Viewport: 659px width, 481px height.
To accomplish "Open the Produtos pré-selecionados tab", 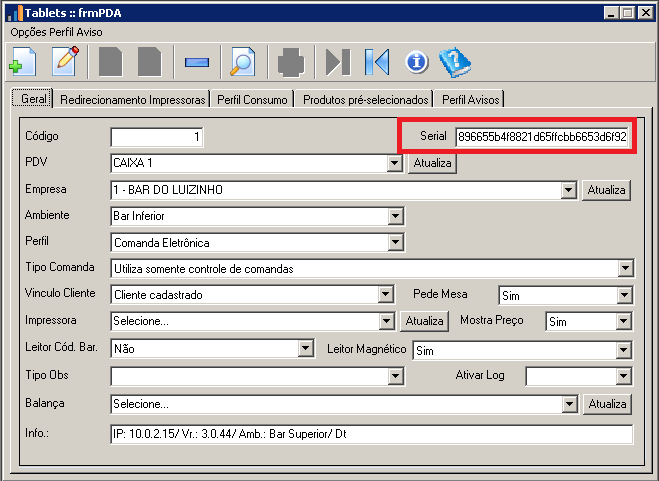I will [365, 100].
